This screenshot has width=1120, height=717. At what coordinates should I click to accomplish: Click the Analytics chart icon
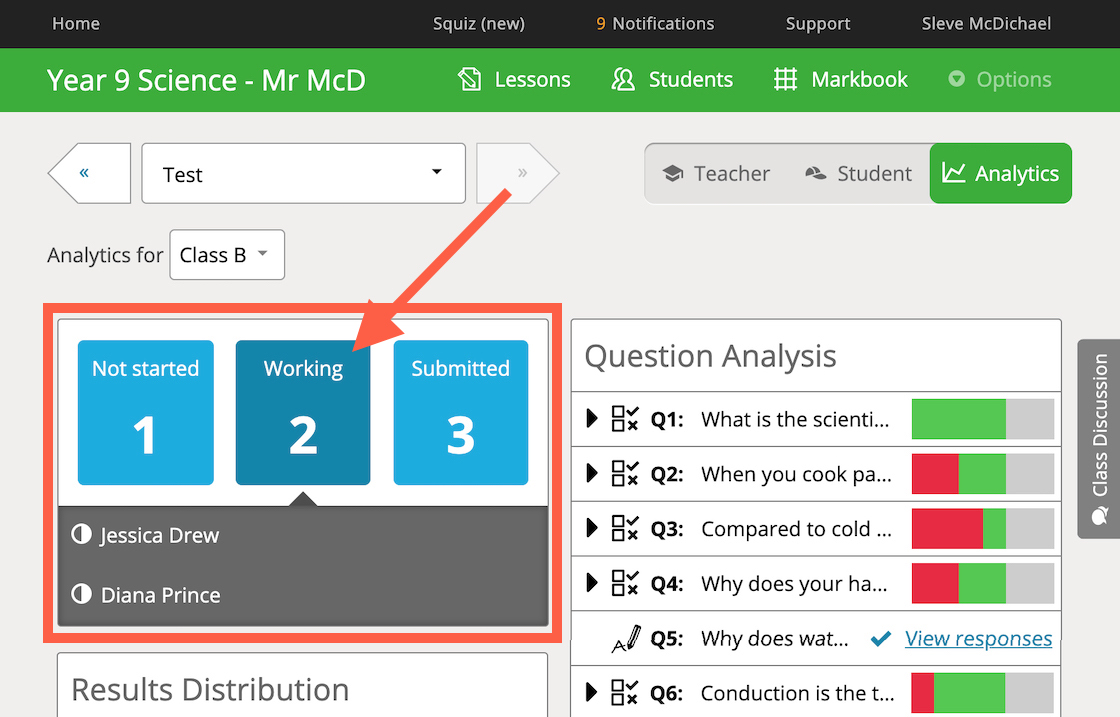click(954, 173)
